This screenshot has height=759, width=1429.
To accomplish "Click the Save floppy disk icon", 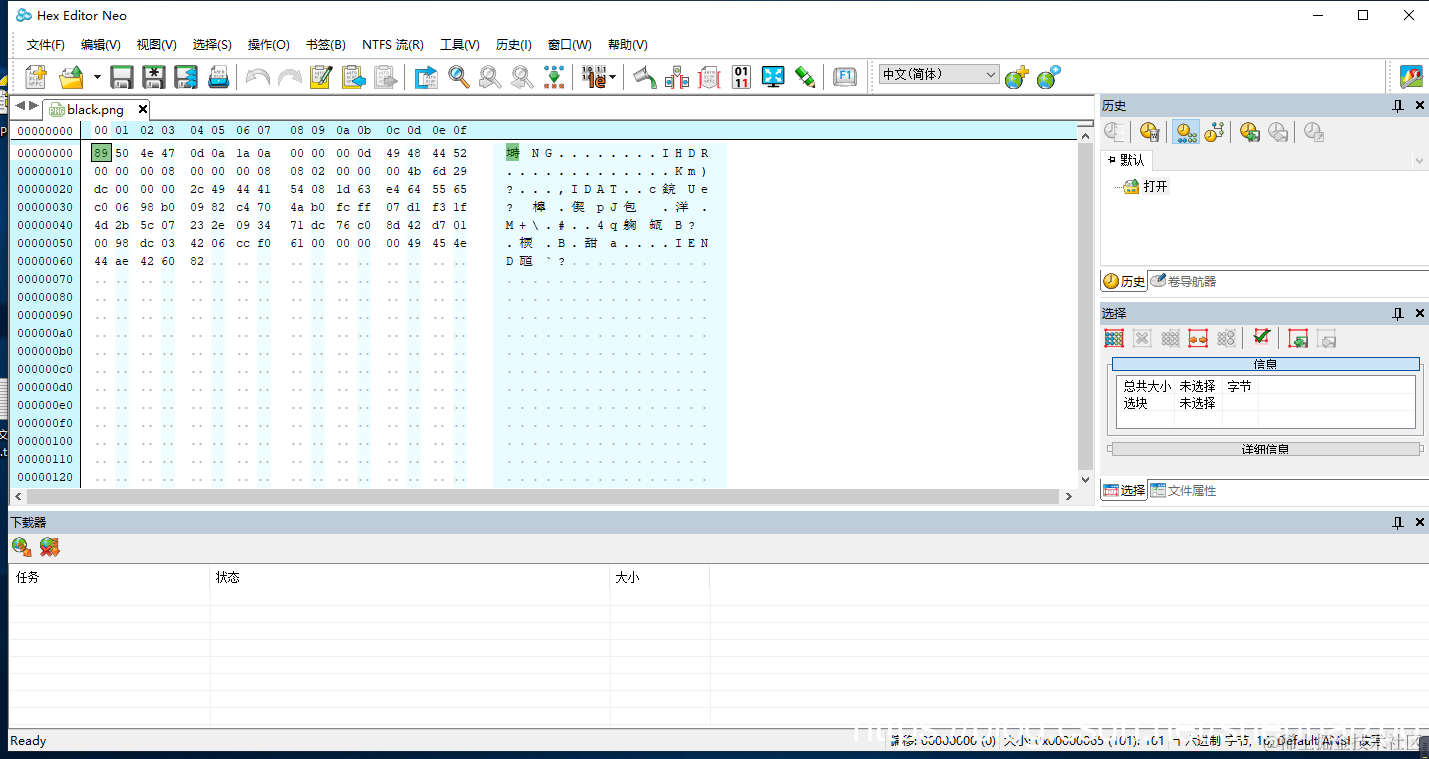I will coord(122,77).
